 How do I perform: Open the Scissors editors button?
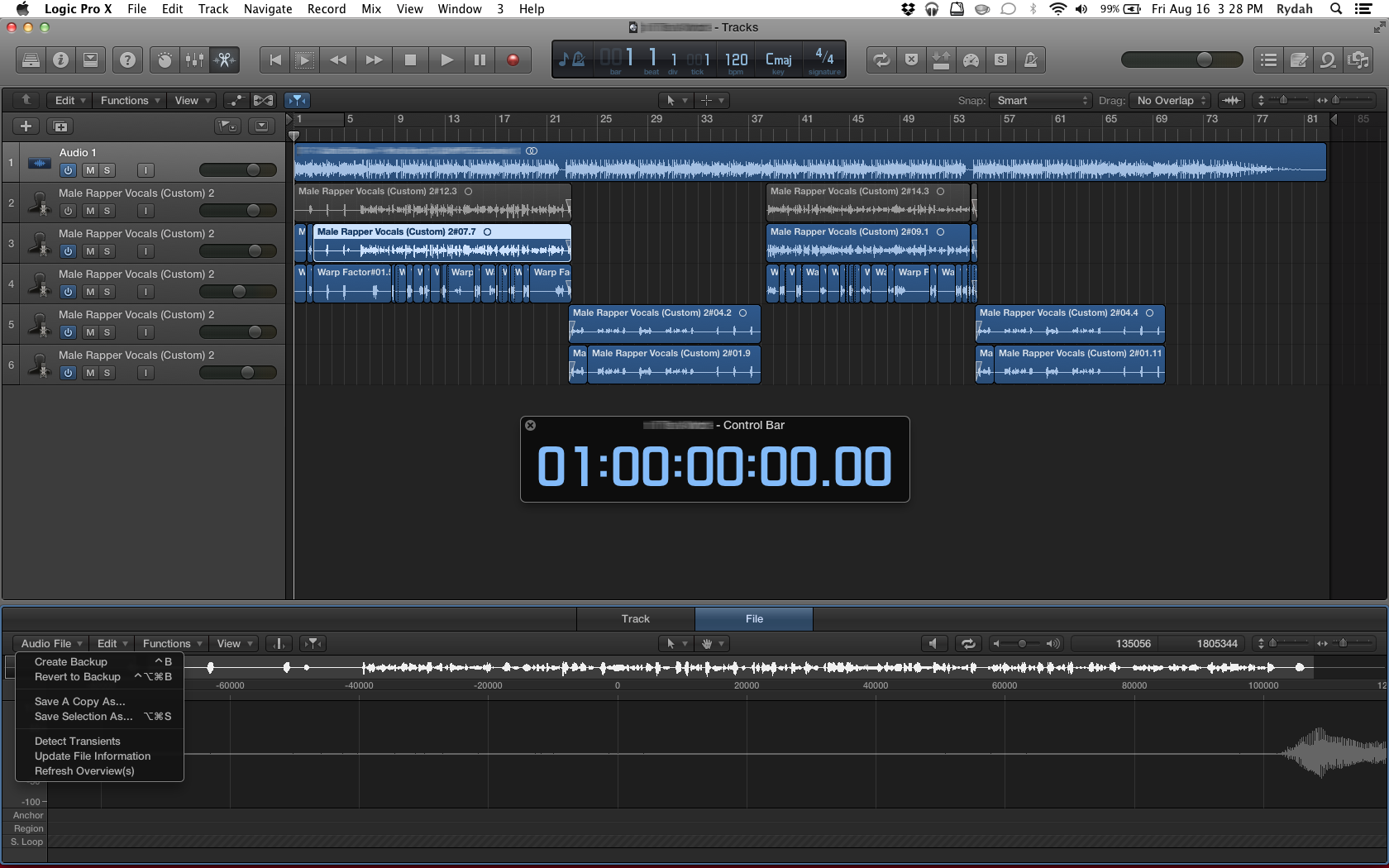point(224,60)
